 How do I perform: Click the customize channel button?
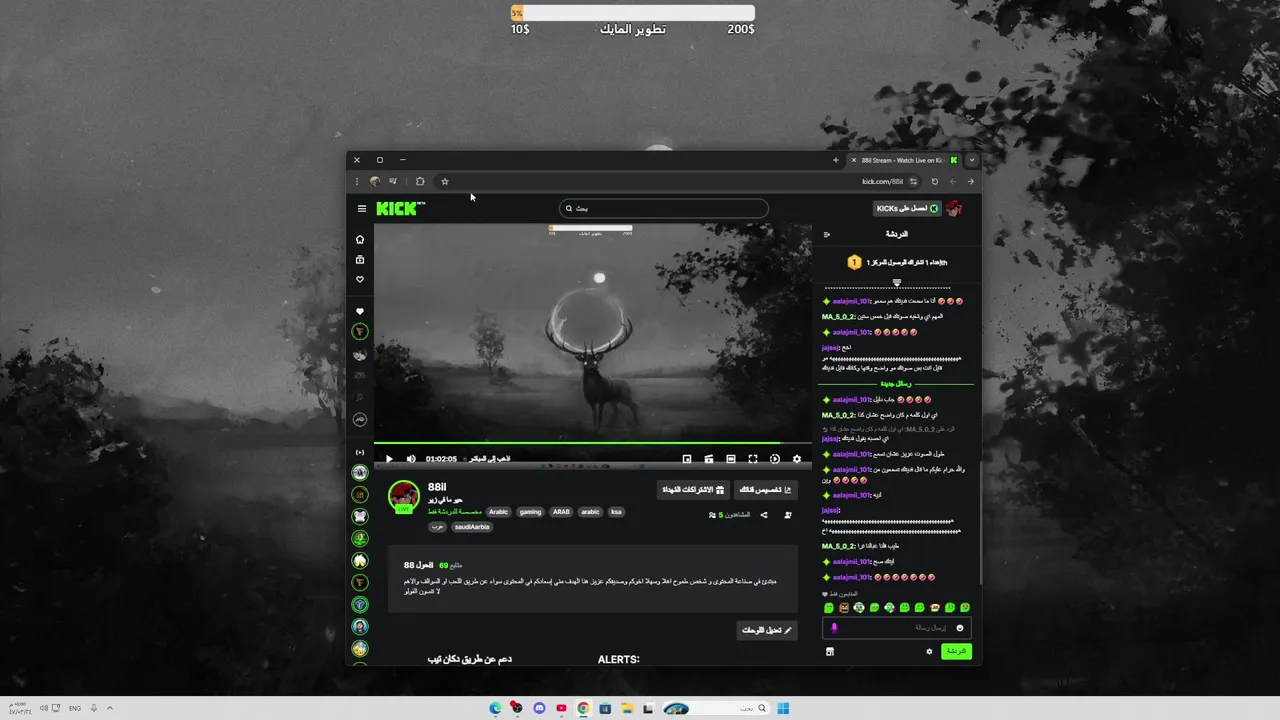click(x=766, y=489)
